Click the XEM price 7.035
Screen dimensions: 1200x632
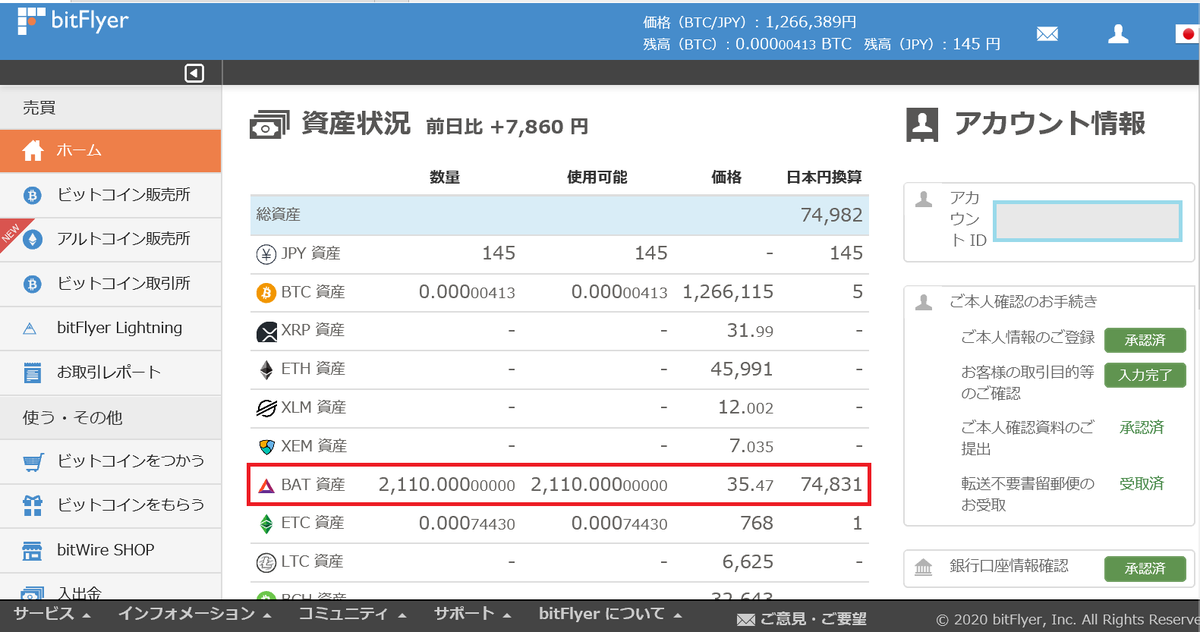751,446
